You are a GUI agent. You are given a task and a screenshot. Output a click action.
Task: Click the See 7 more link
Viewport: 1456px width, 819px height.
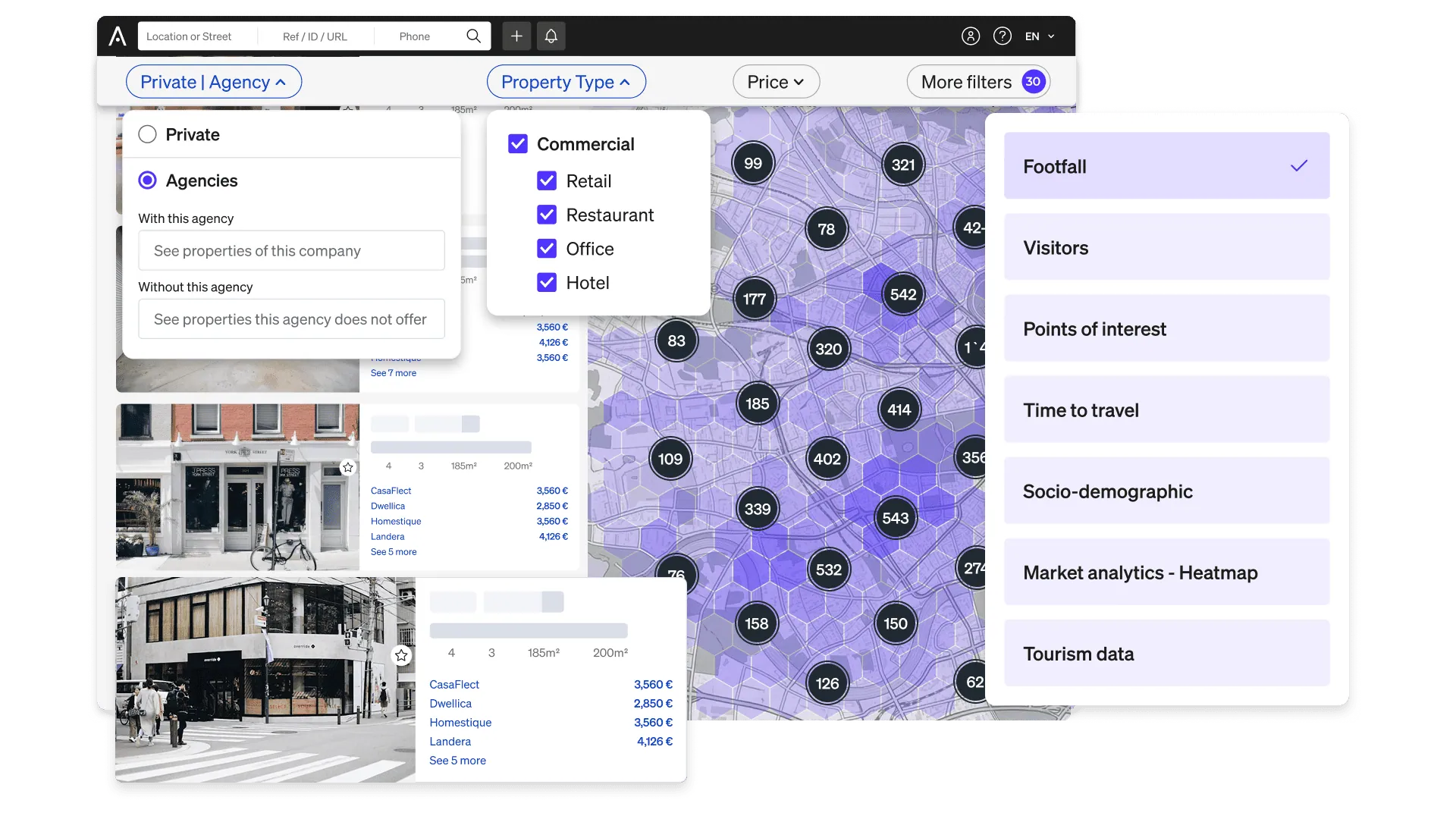(393, 373)
